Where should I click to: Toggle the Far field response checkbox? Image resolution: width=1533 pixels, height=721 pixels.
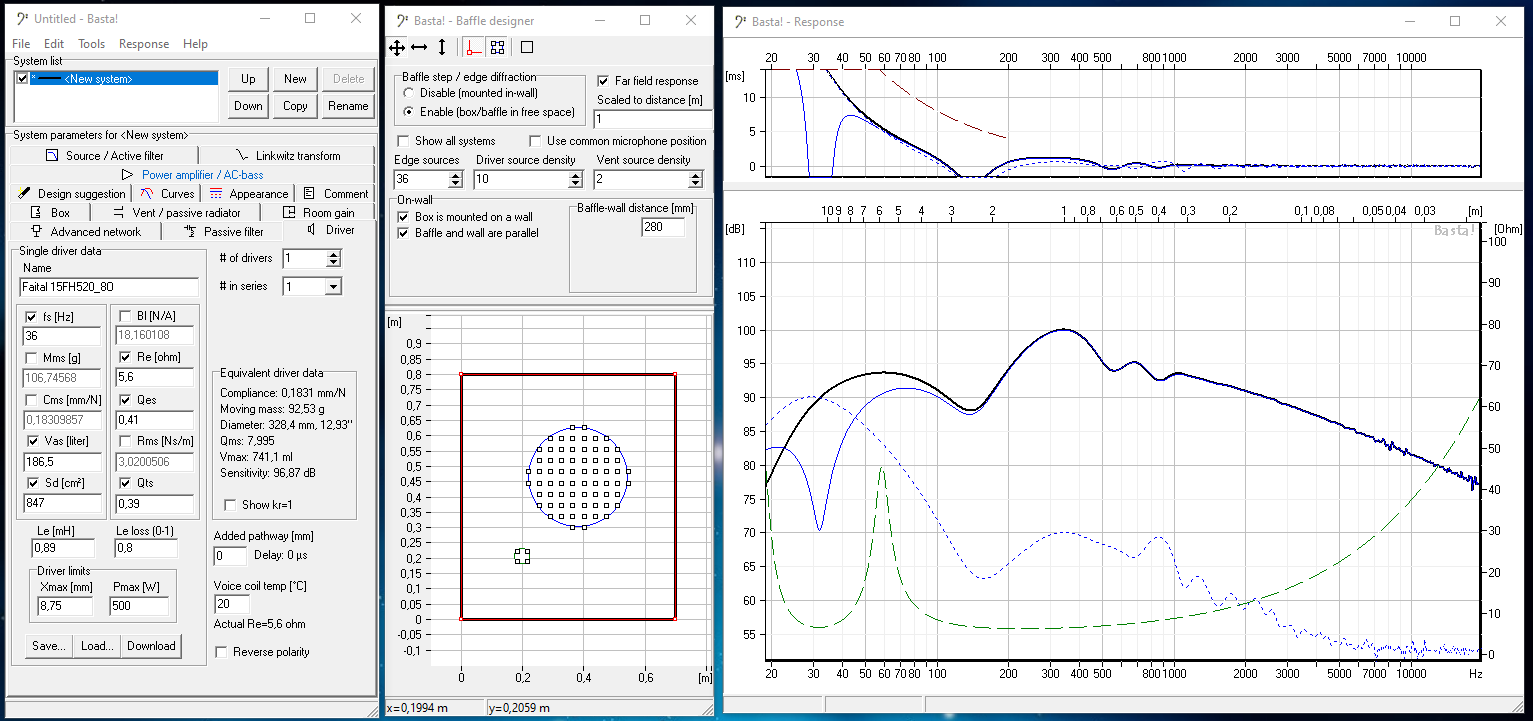[x=603, y=81]
